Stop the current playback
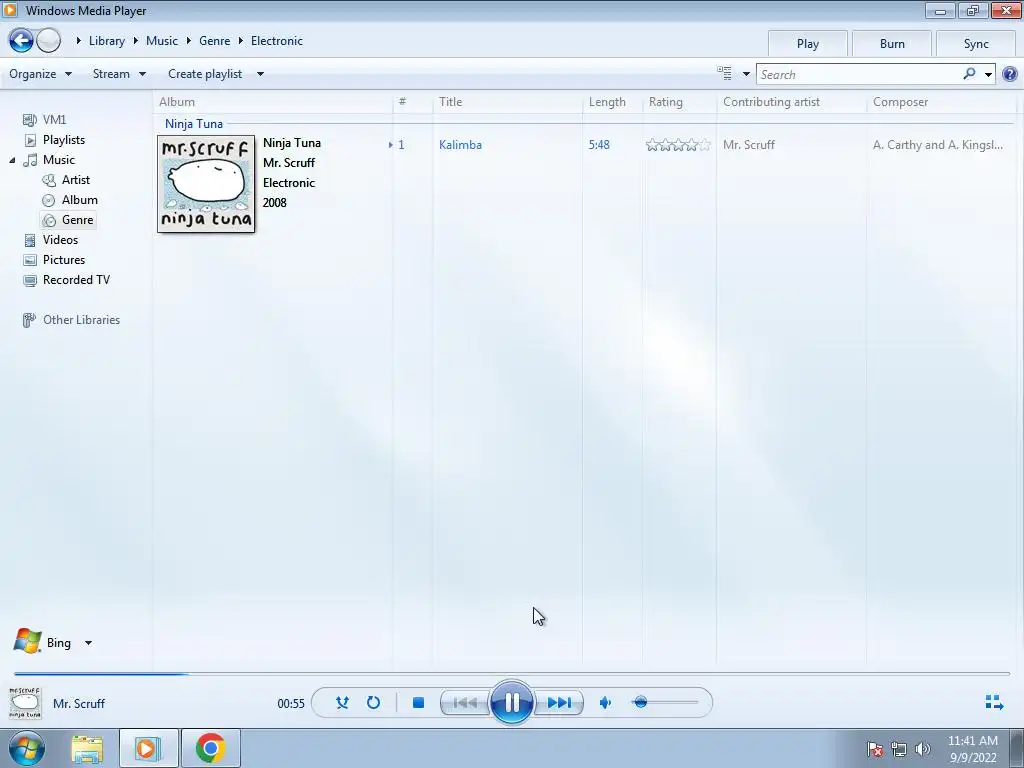This screenshot has height=768, width=1024. (x=419, y=703)
